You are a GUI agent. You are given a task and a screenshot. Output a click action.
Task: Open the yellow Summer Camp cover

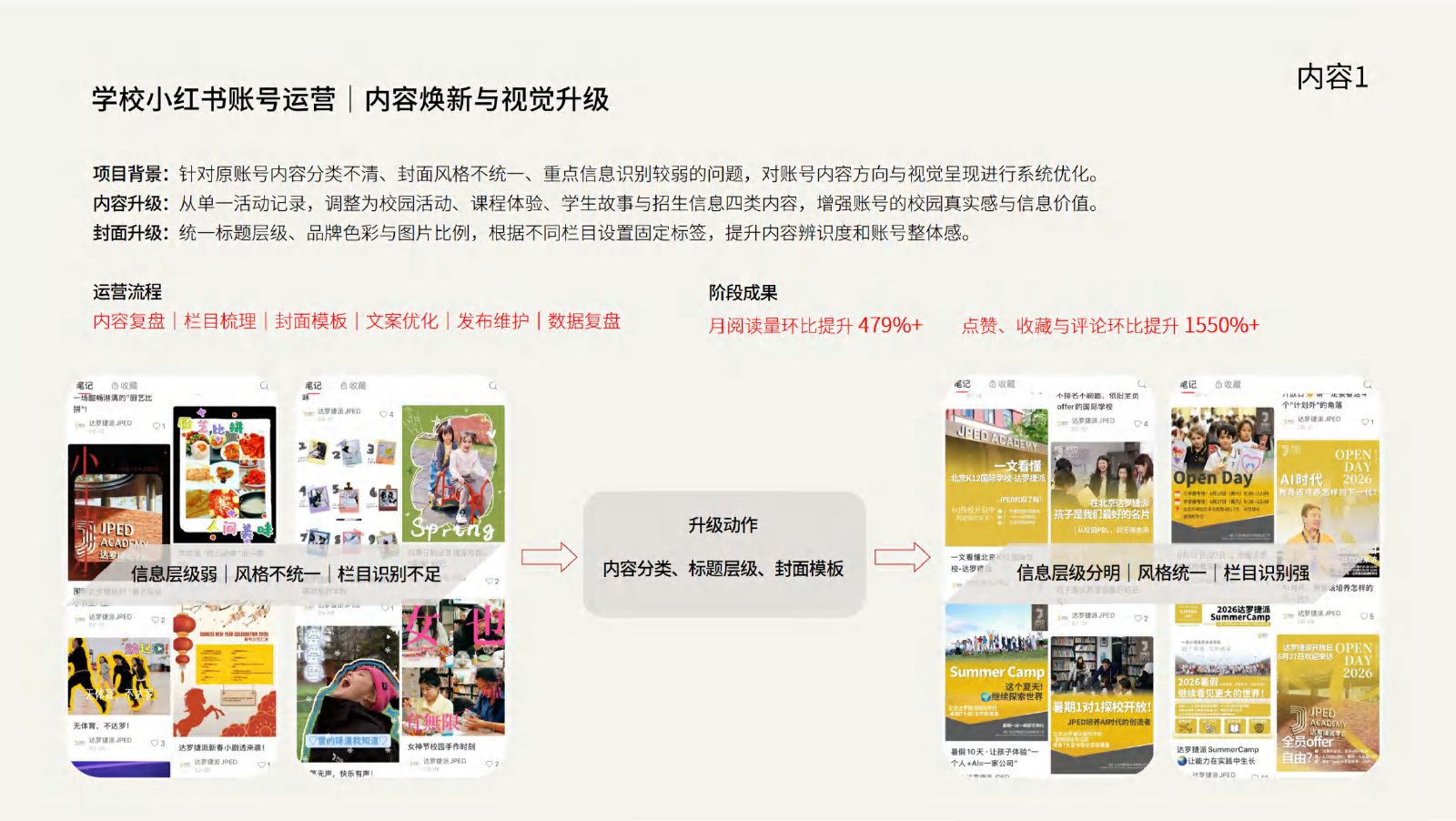pos(996,674)
